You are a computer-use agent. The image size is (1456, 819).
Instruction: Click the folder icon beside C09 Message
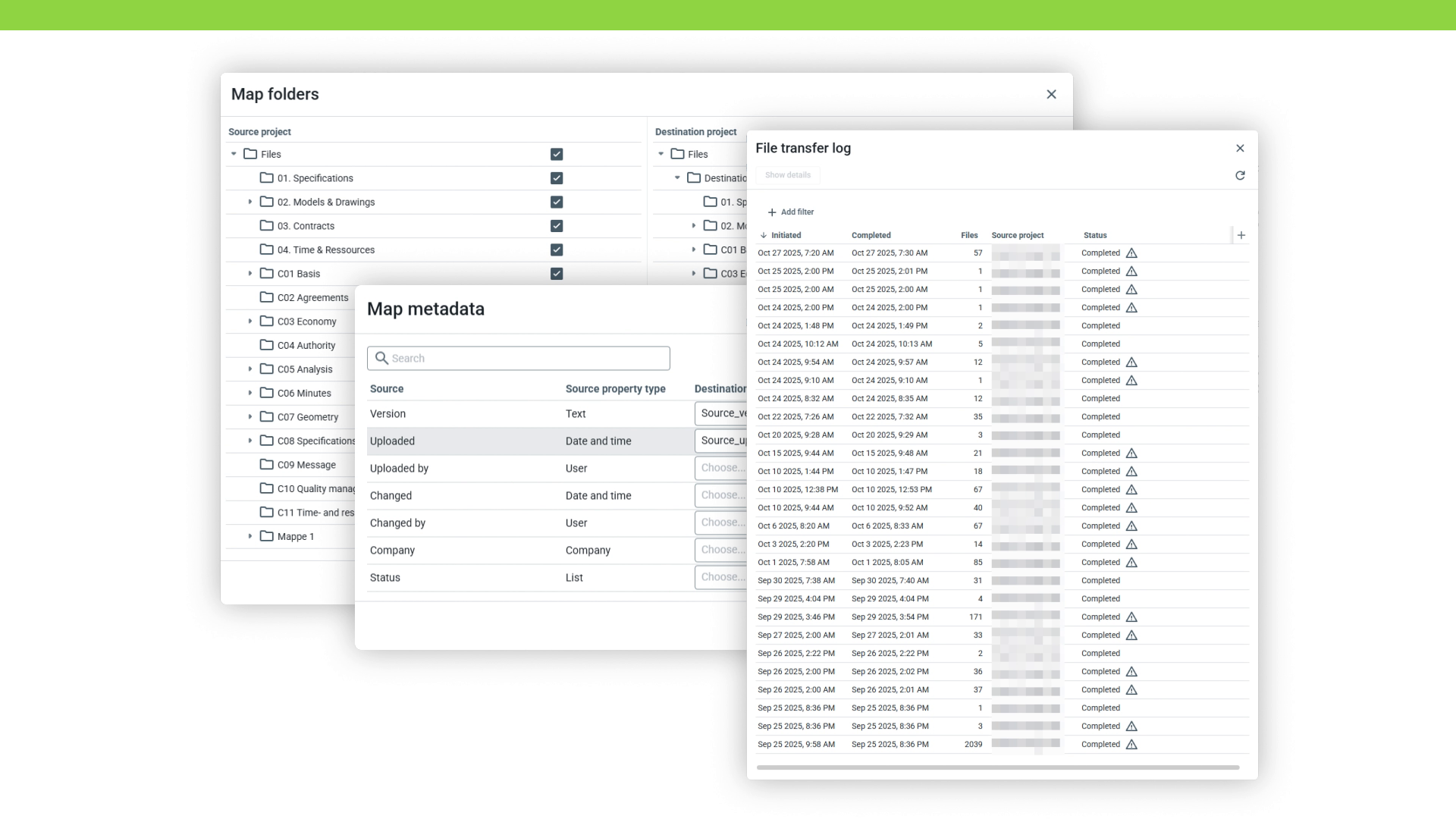[x=265, y=464]
